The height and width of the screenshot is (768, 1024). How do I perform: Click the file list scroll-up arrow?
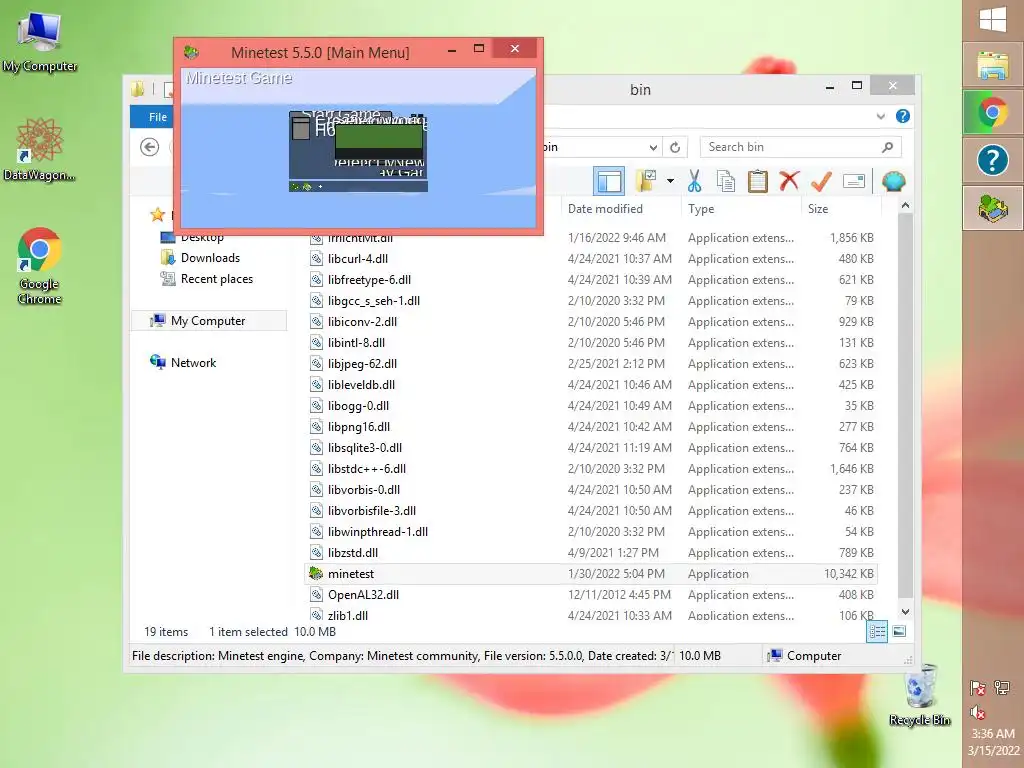(x=905, y=205)
